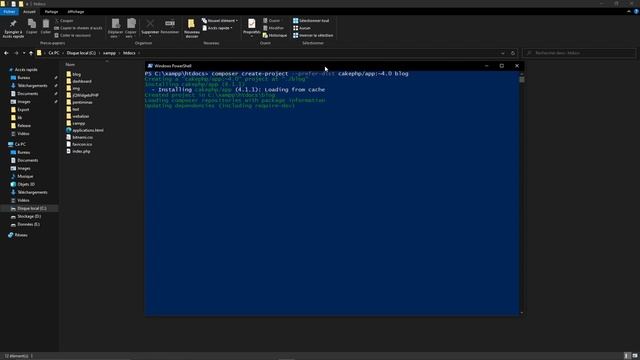Expand the Accès rapide ribbon dropdown

pos(218,28)
